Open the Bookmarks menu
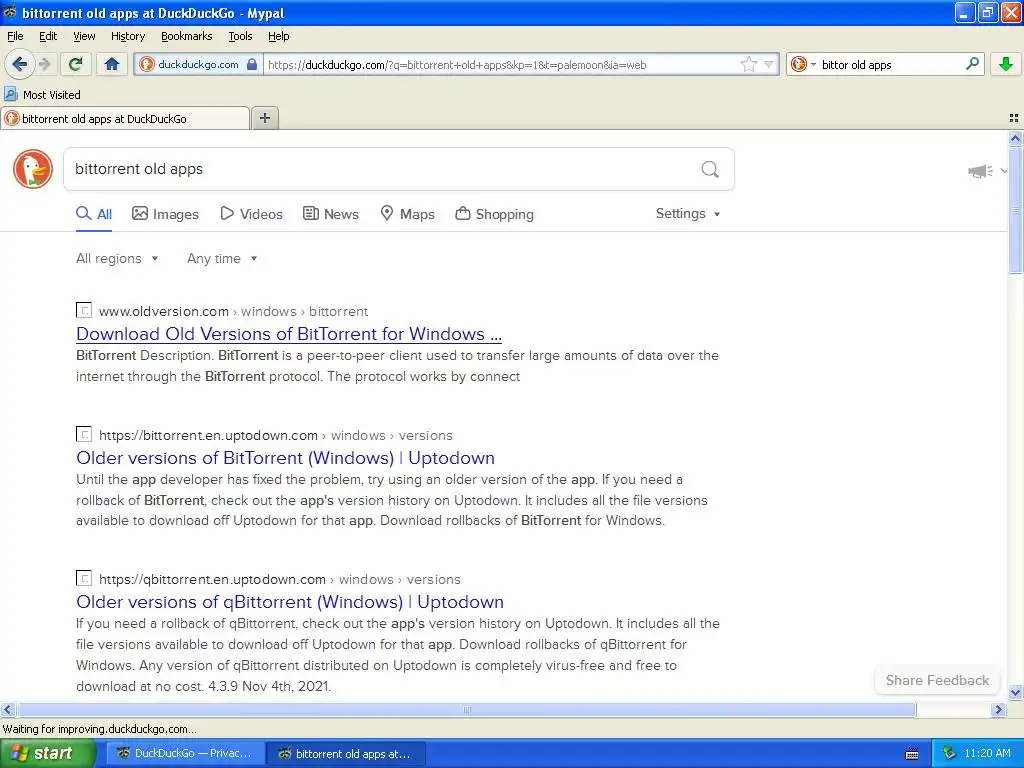 click(186, 36)
